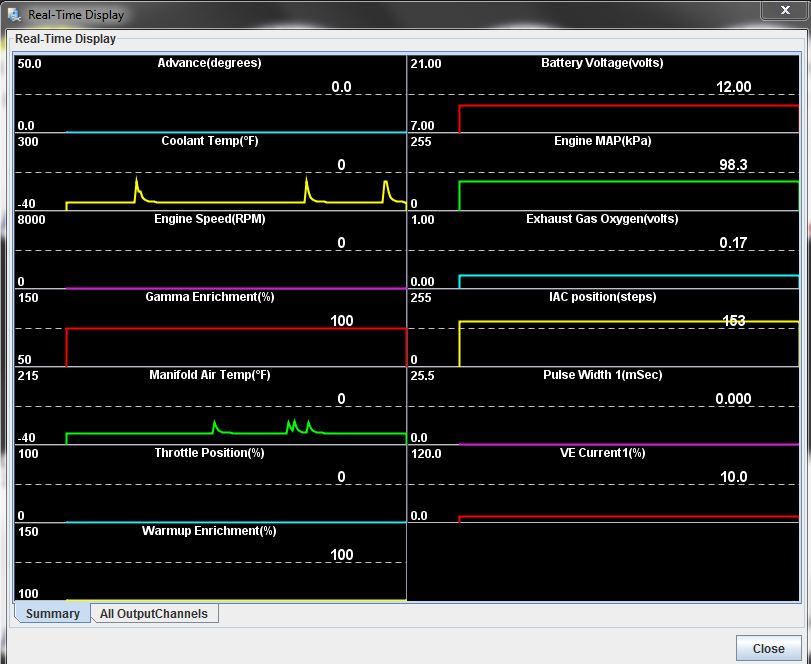Image resolution: width=811 pixels, height=664 pixels.
Task: Select the Gamma Enrichment(%) graph
Action: (x=210, y=328)
